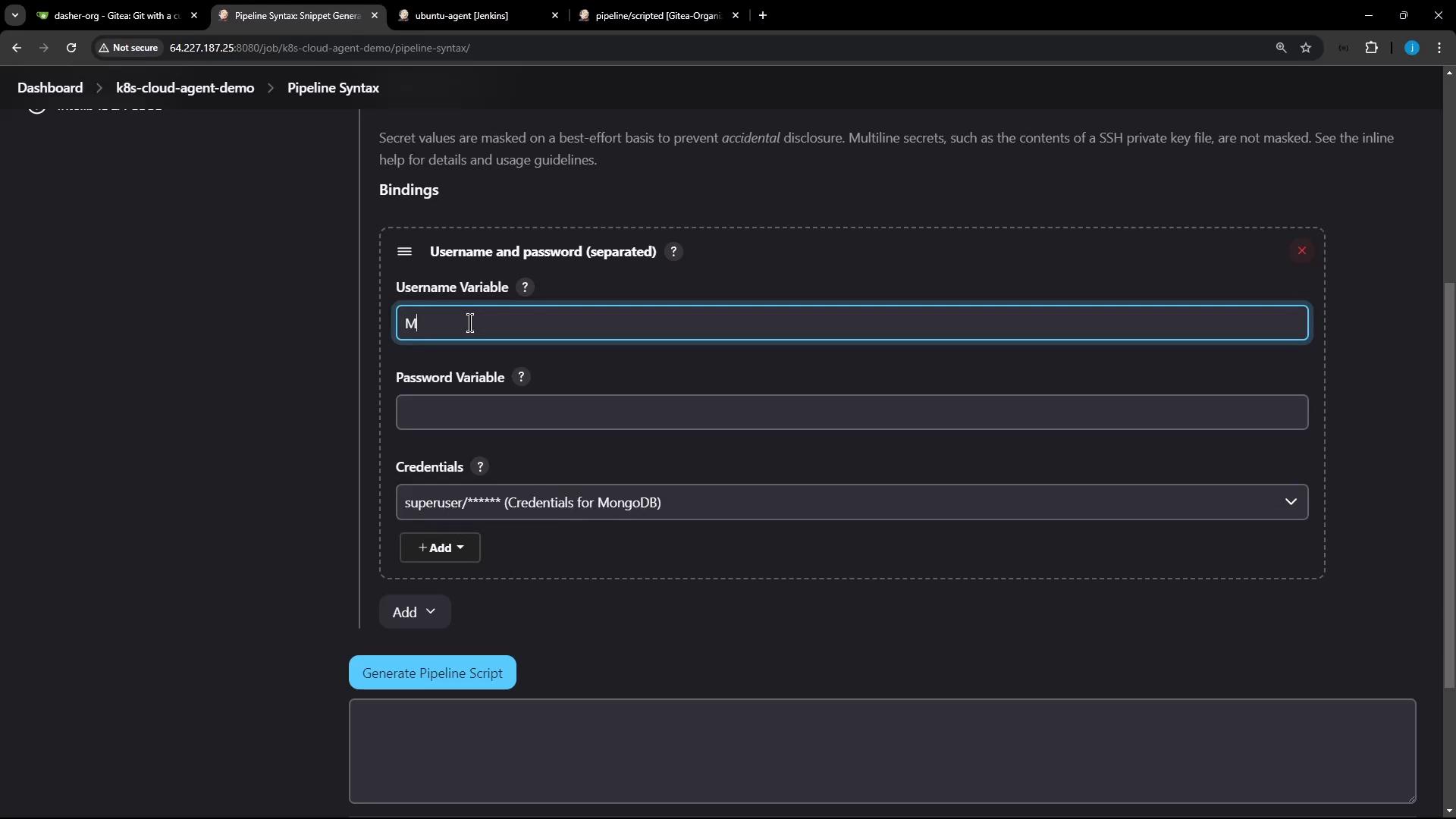Click the page's vertical scrollbar
Screen dimensions: 1456x819
tap(1449, 485)
